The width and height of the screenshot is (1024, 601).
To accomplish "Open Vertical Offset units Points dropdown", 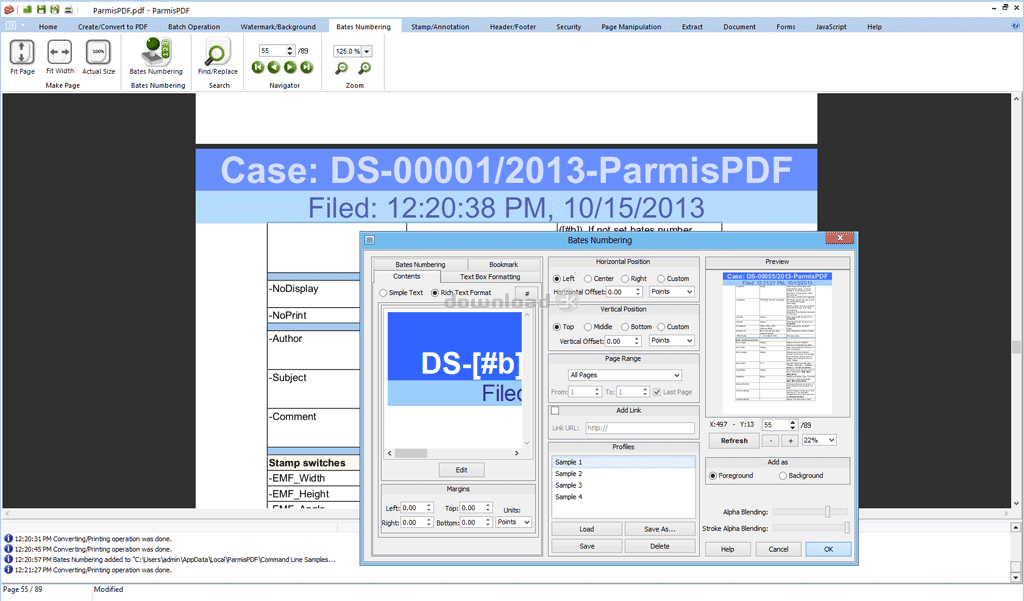I will pyautogui.click(x=671, y=340).
